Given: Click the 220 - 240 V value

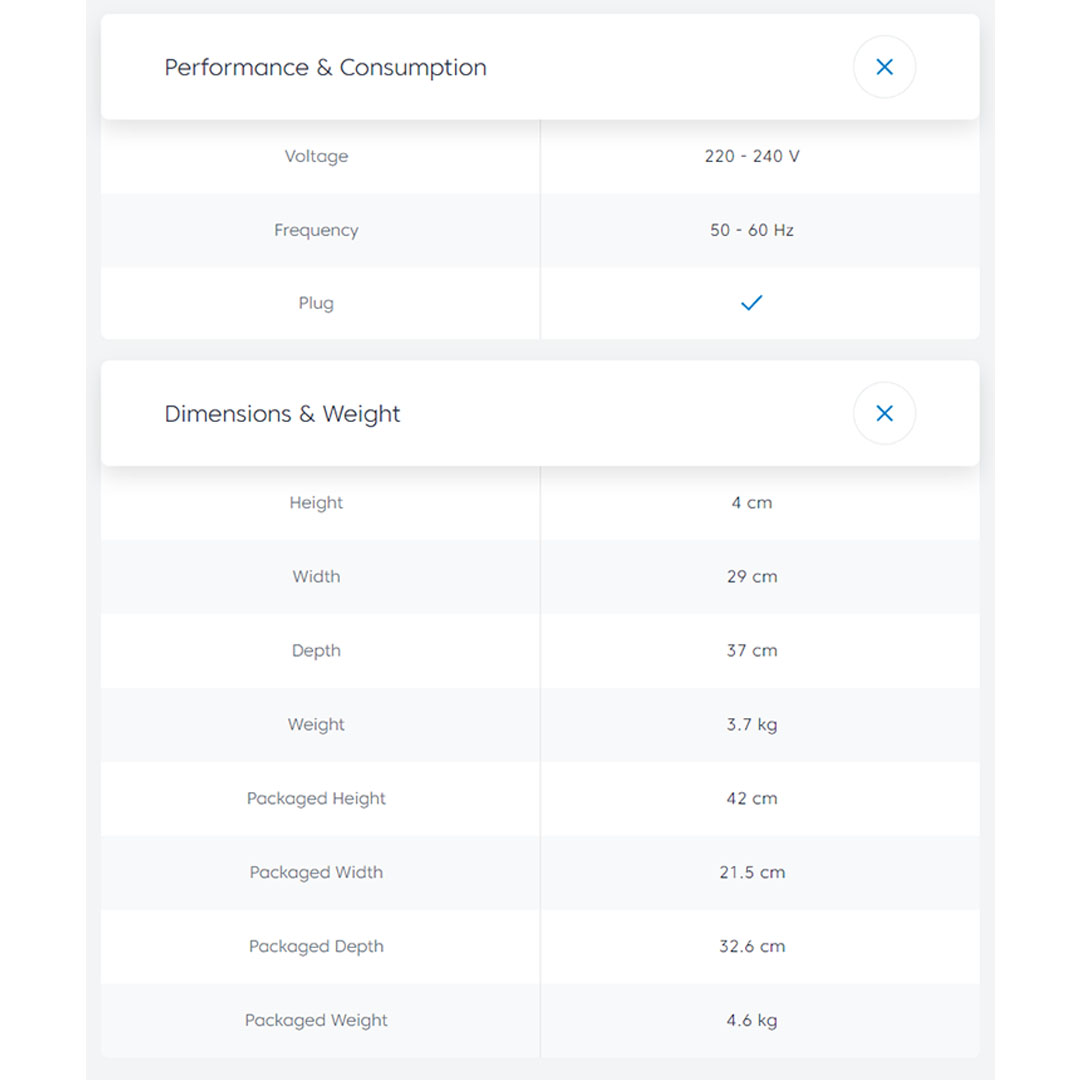Looking at the screenshot, I should pyautogui.click(x=751, y=156).
